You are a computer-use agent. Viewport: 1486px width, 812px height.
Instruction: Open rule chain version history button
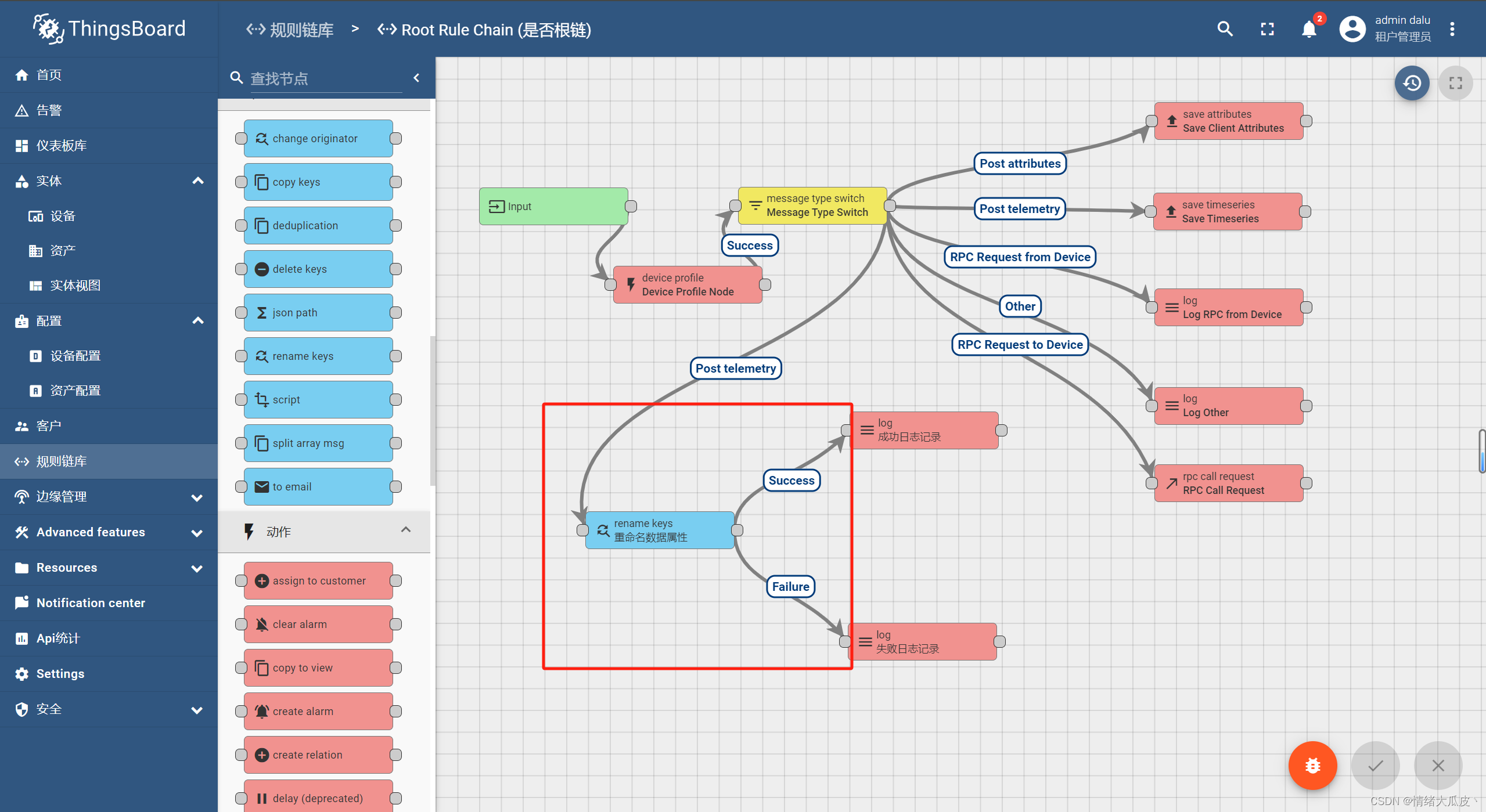(1412, 83)
